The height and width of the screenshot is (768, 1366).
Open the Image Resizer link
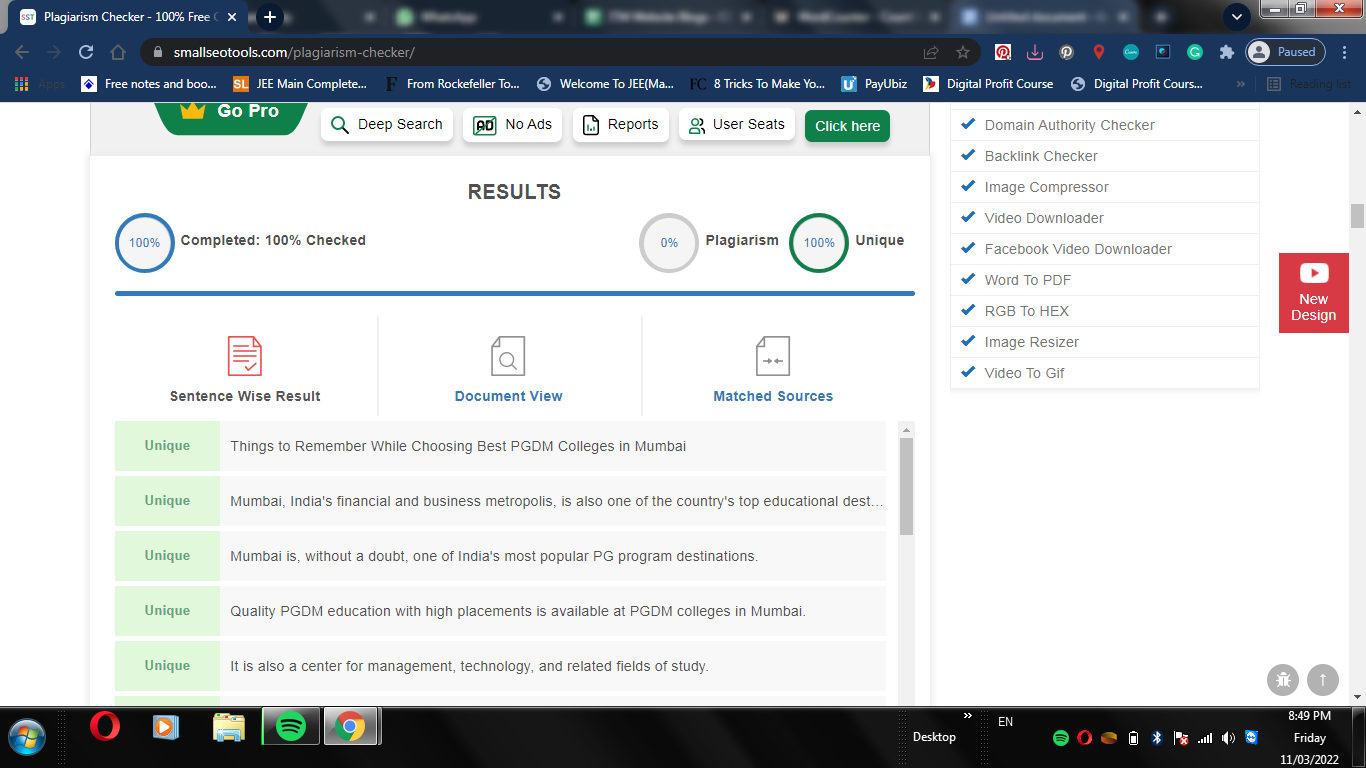click(1031, 342)
